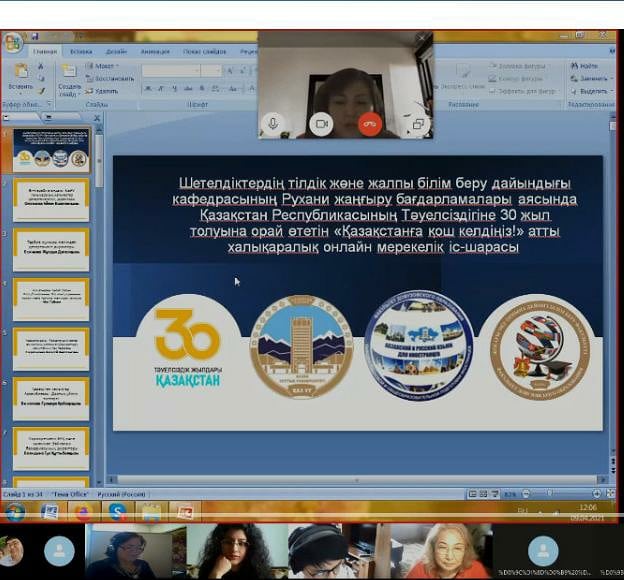Click the round Office button
Image resolution: width=624 pixels, height=580 pixels.
pos(12,42)
